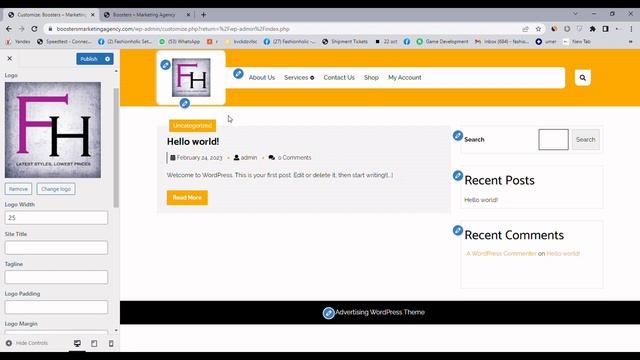The width and height of the screenshot is (640, 360).
Task: Open the Chrome extensions puzzle icon
Action: (x=593, y=29)
